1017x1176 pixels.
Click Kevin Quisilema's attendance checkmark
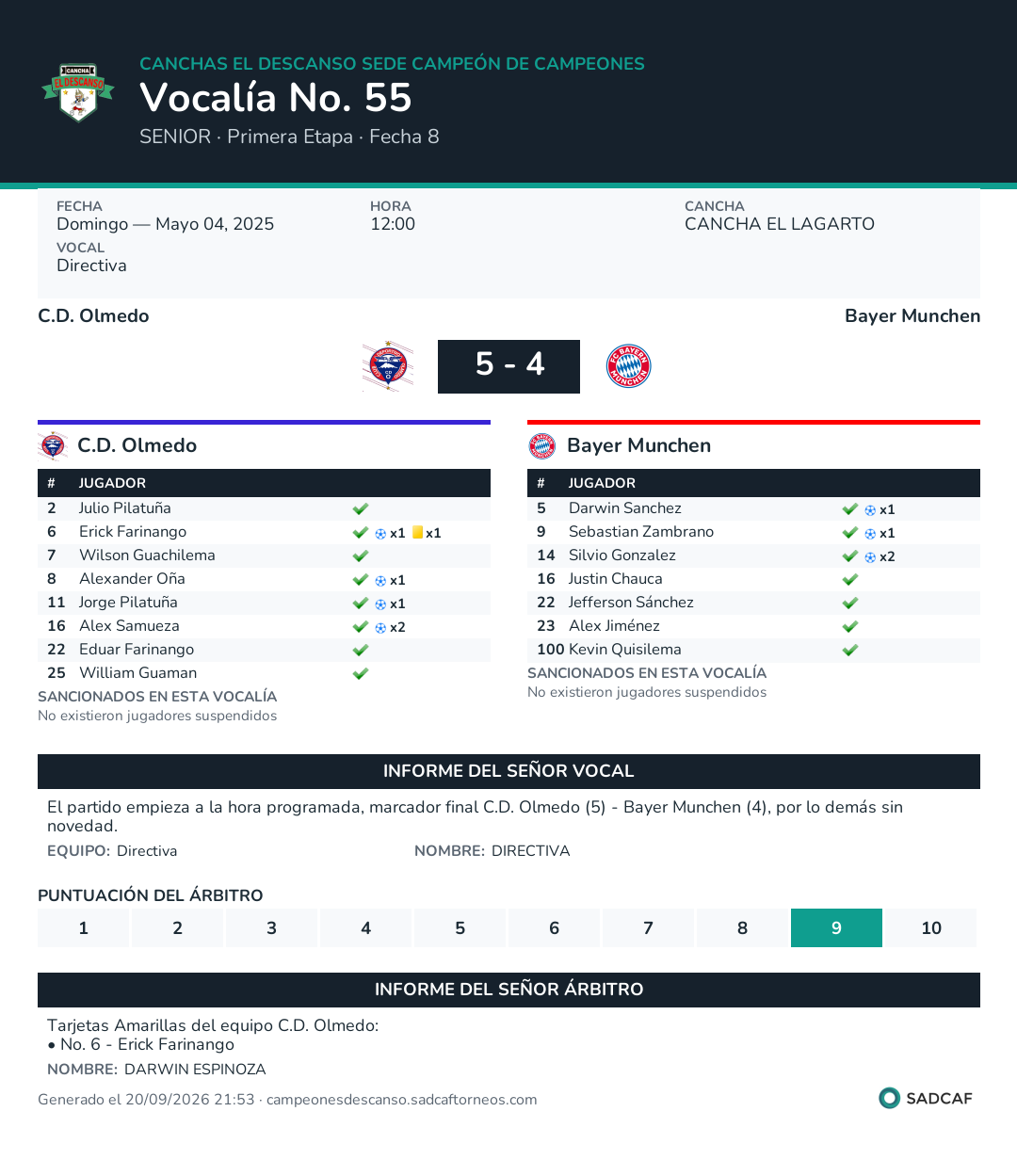click(850, 650)
